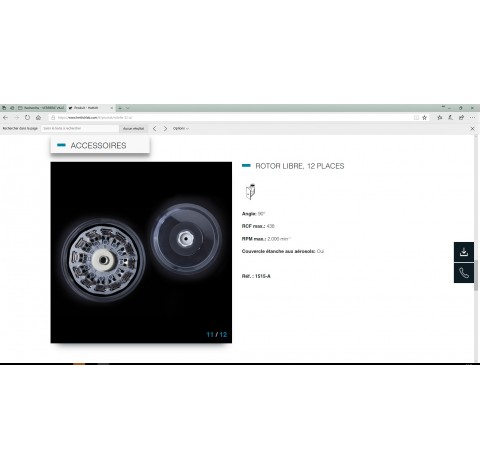Open the browser home page
This screenshot has width=480, height=468.
click(x=38, y=118)
